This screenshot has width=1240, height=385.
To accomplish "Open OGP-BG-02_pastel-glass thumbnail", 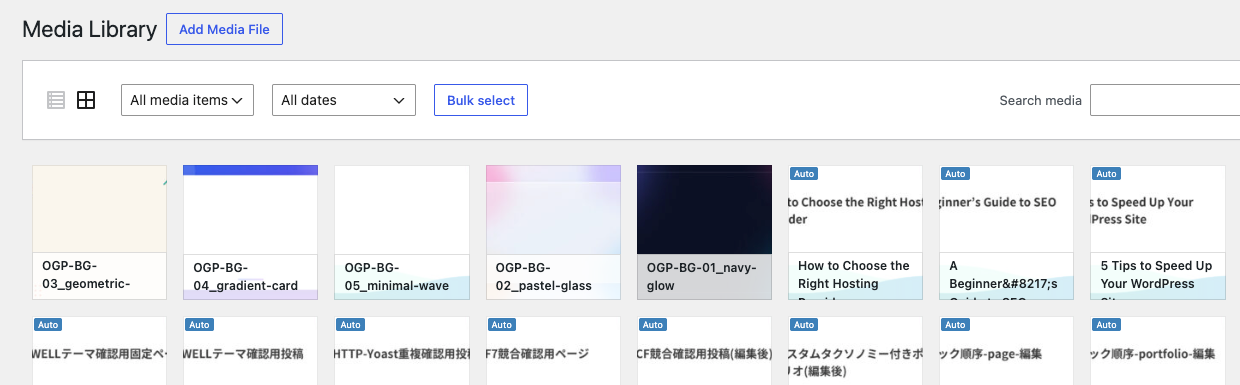I will click(553, 232).
